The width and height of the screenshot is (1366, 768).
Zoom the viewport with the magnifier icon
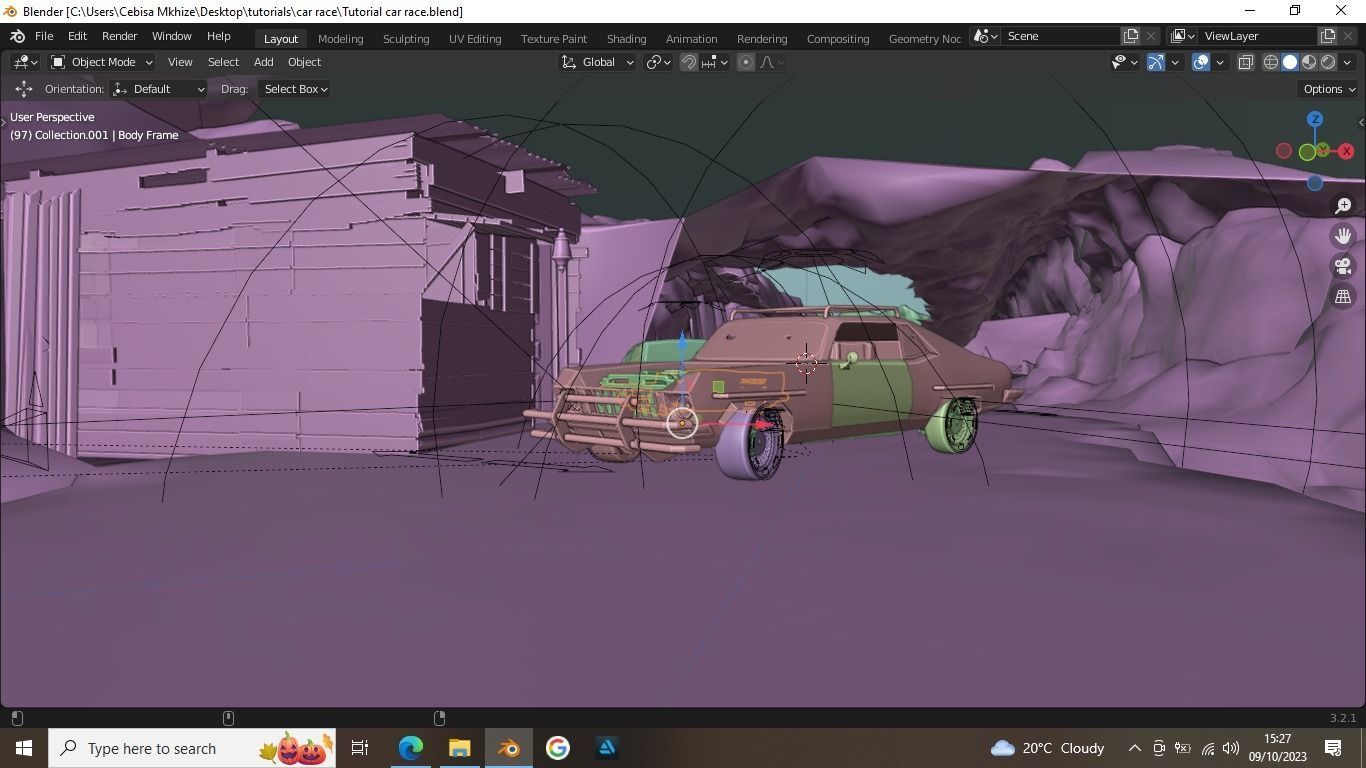tap(1343, 205)
